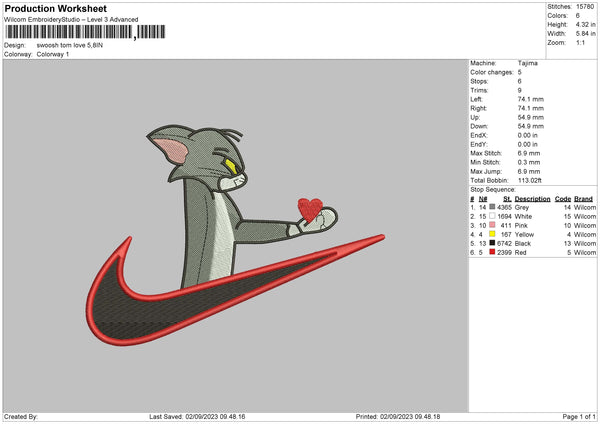This screenshot has height=424, width=600.
Task: Click the 'EndX:' label
Action: pyautogui.click(x=479, y=135)
